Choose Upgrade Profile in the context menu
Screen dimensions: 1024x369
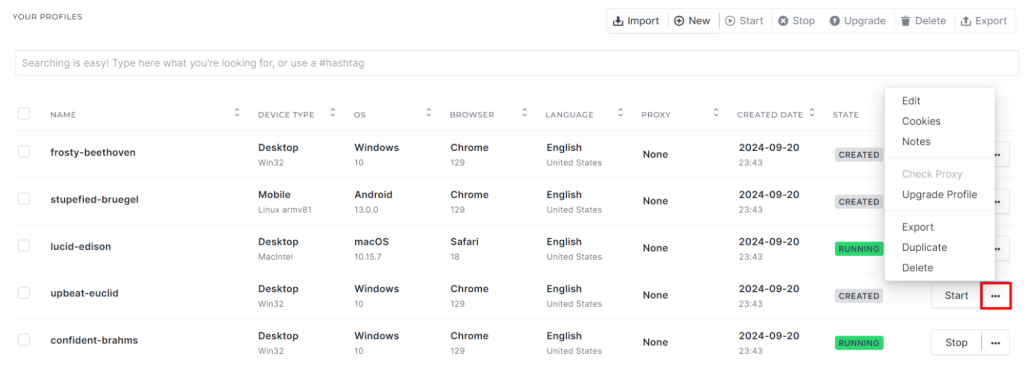(940, 195)
